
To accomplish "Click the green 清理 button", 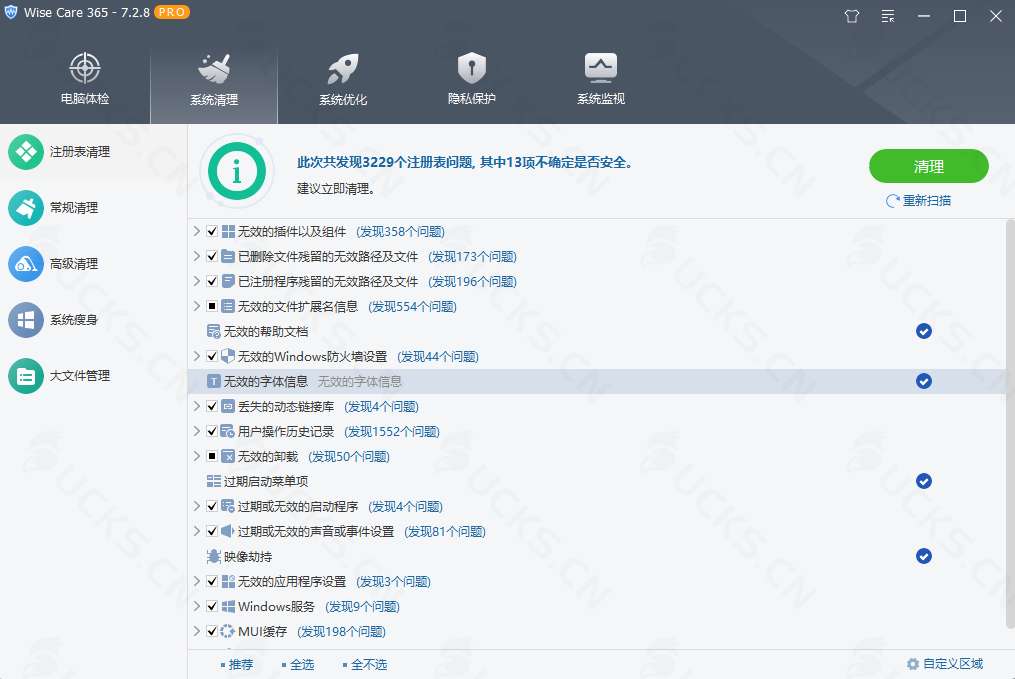I will [x=929, y=166].
